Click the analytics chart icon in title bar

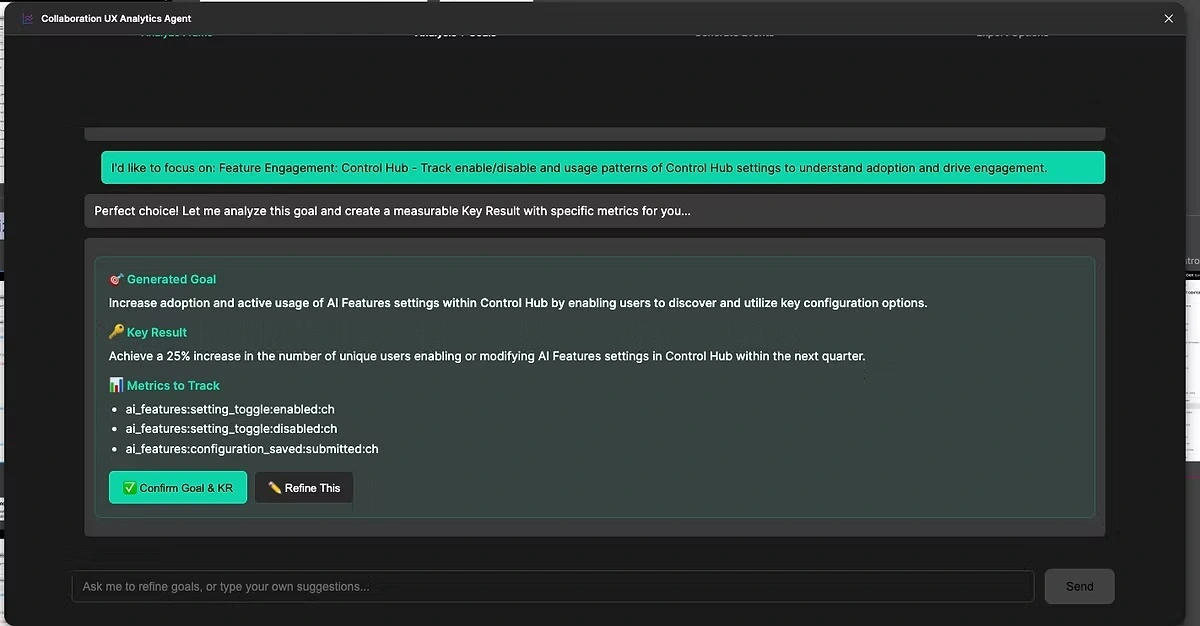coord(28,18)
